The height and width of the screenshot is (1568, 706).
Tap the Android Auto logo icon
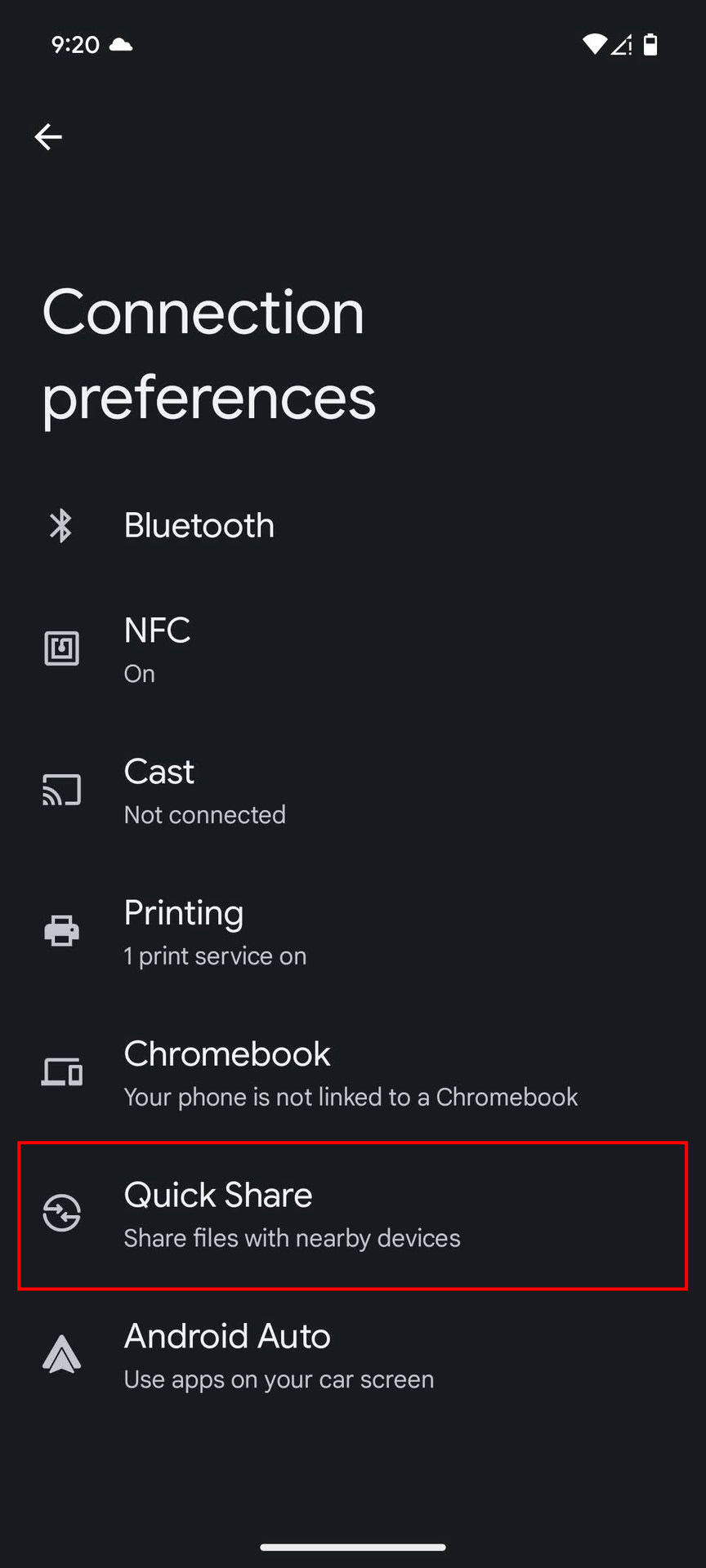tap(61, 1355)
